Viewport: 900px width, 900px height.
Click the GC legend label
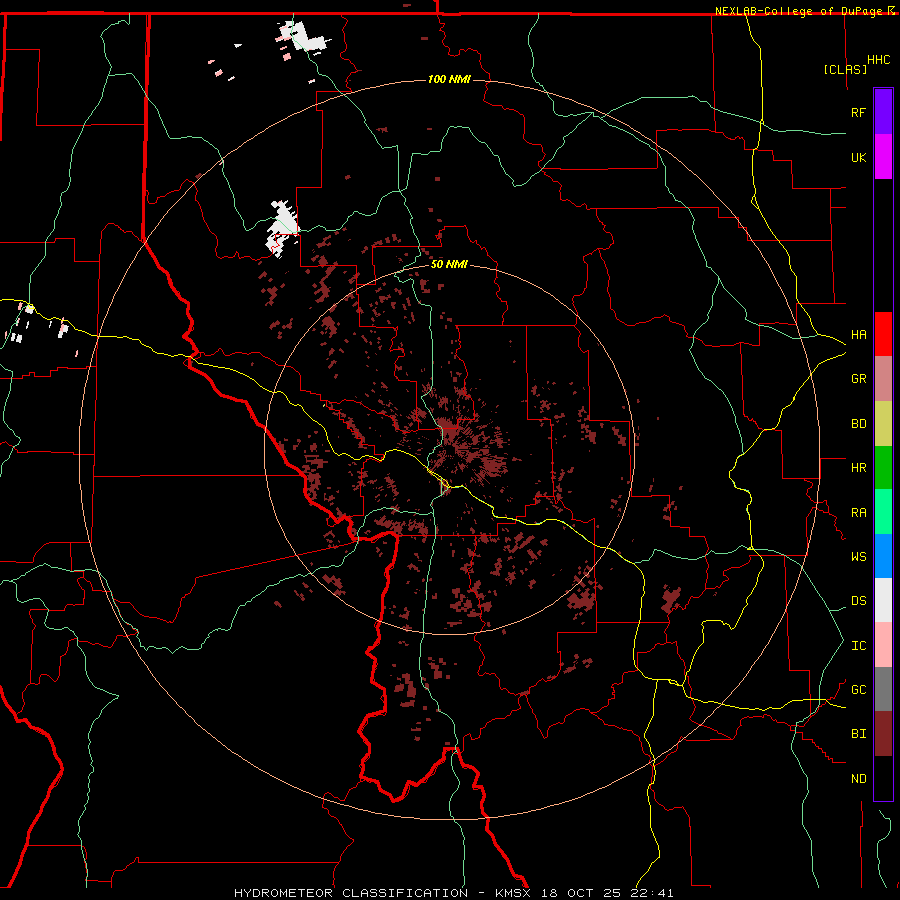point(858,690)
